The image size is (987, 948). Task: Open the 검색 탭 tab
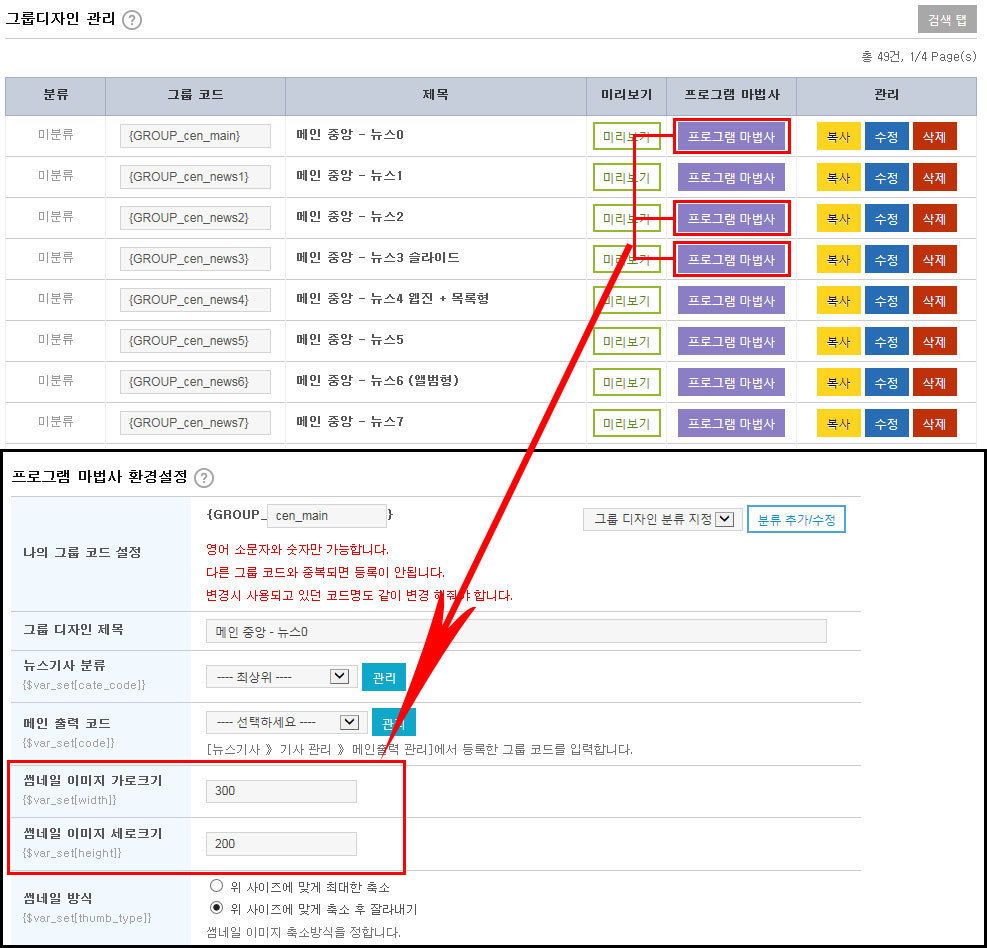tap(947, 20)
